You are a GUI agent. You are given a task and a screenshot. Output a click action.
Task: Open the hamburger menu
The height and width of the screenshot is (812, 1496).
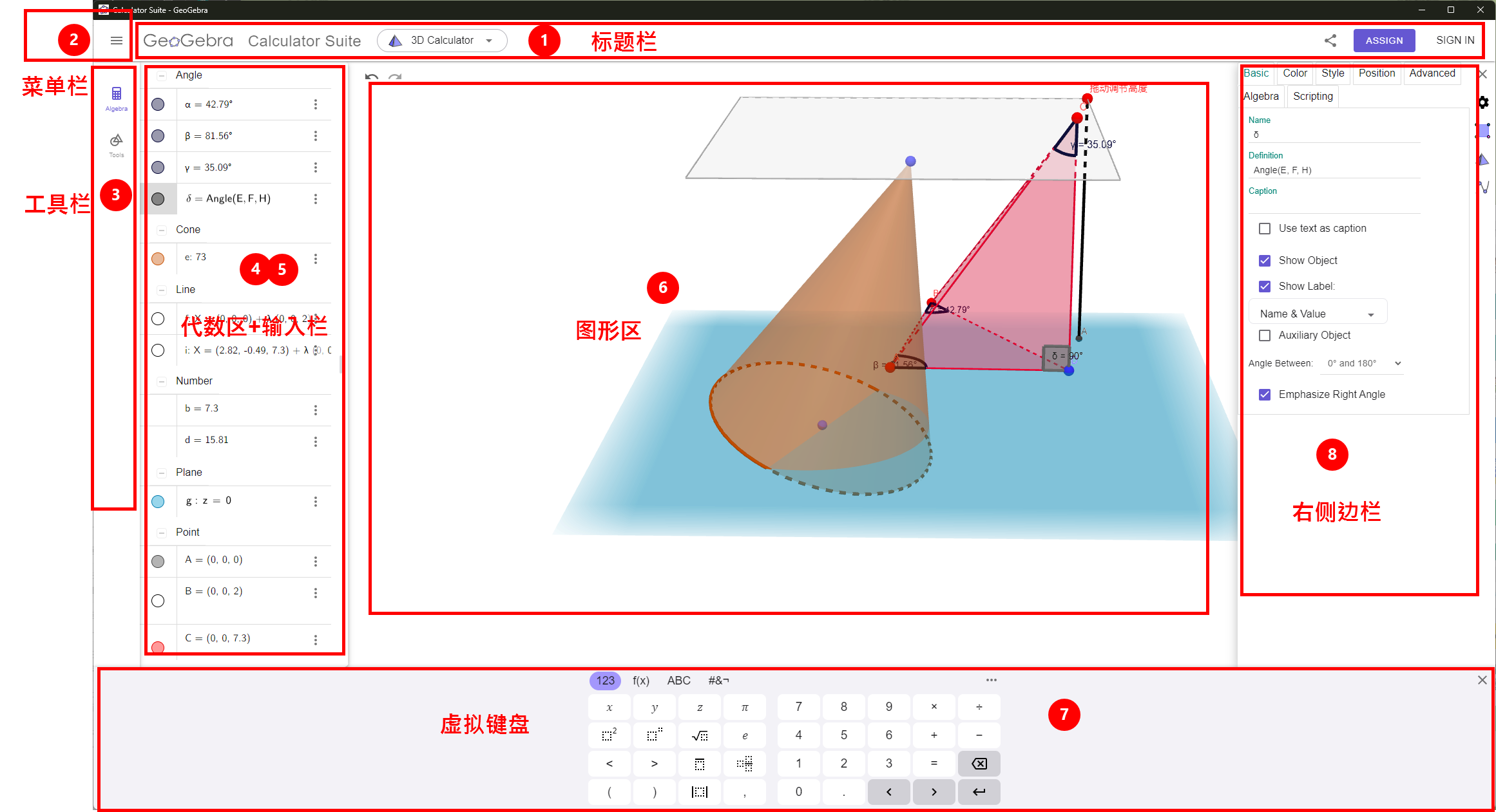[116, 40]
